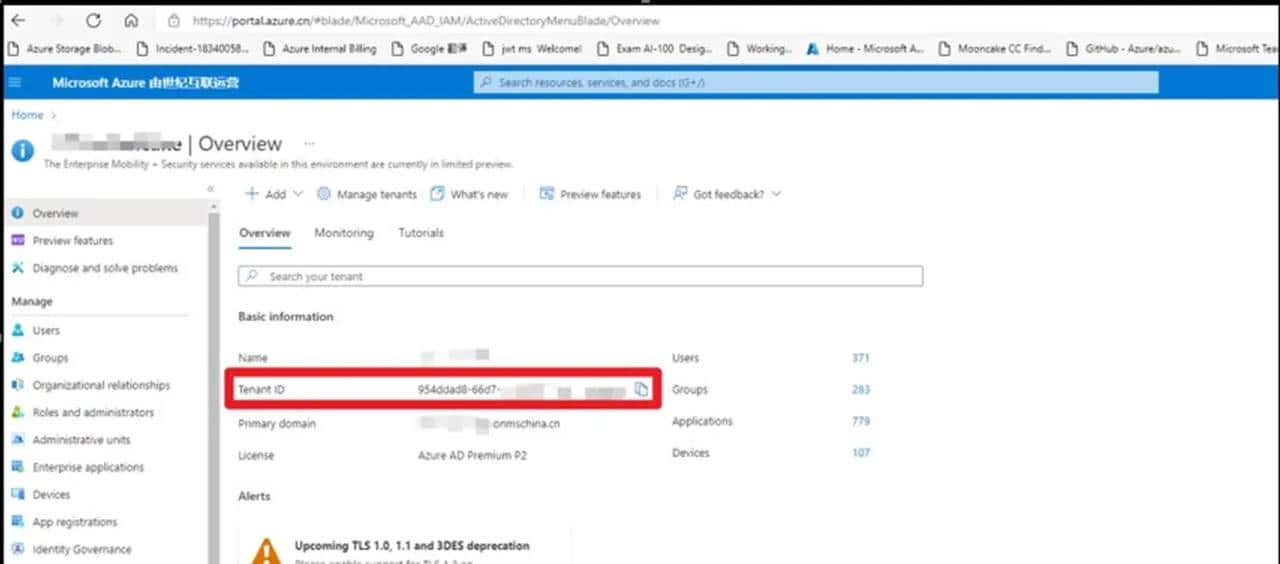
Task: Open the 779 applications count link
Action: (x=860, y=421)
